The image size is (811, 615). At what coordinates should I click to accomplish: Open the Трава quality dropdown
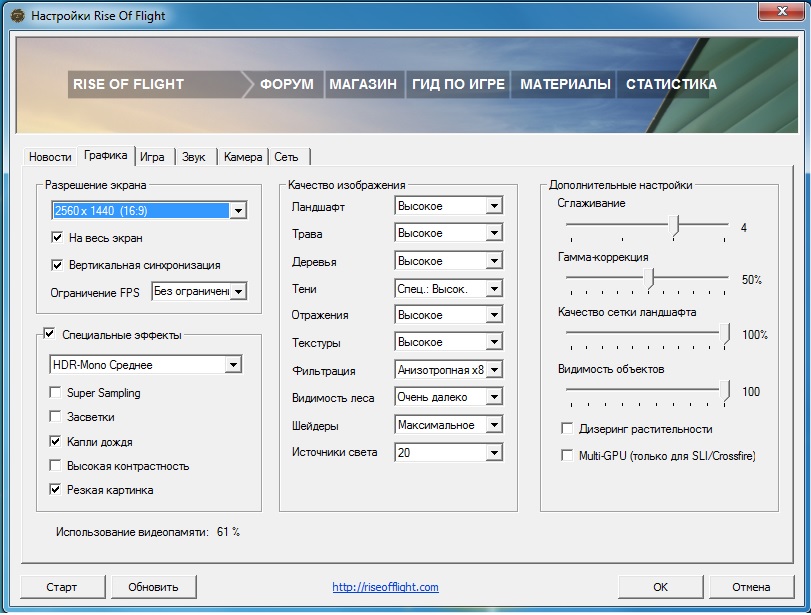[x=494, y=233]
